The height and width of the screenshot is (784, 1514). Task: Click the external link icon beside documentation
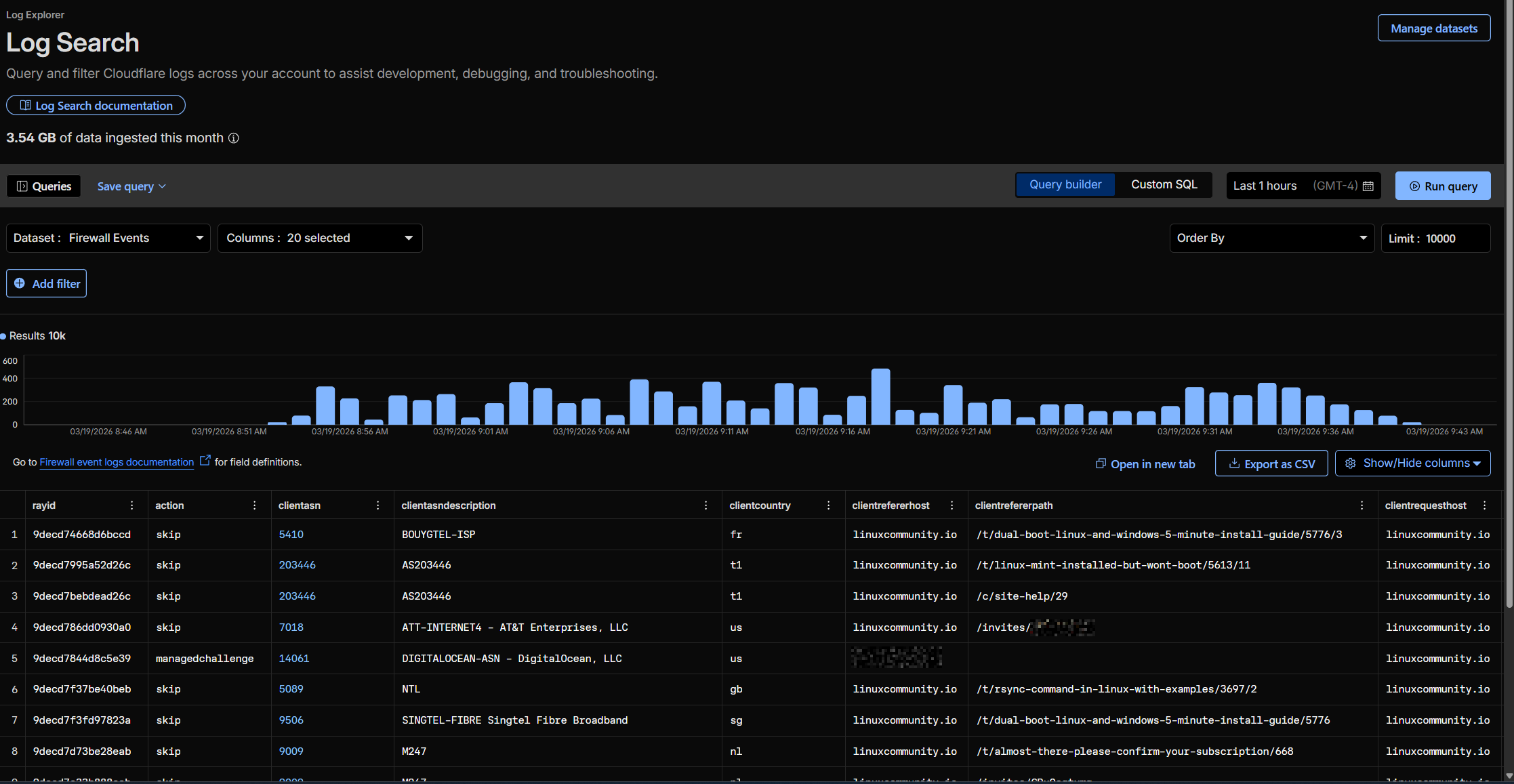pyautogui.click(x=205, y=461)
